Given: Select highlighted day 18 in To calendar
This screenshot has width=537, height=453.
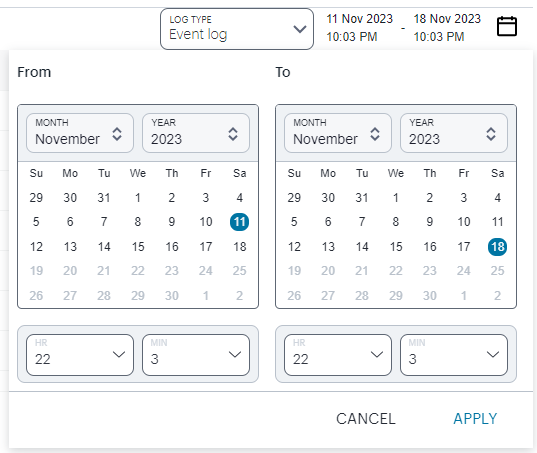Looking at the screenshot, I should click(x=497, y=247).
